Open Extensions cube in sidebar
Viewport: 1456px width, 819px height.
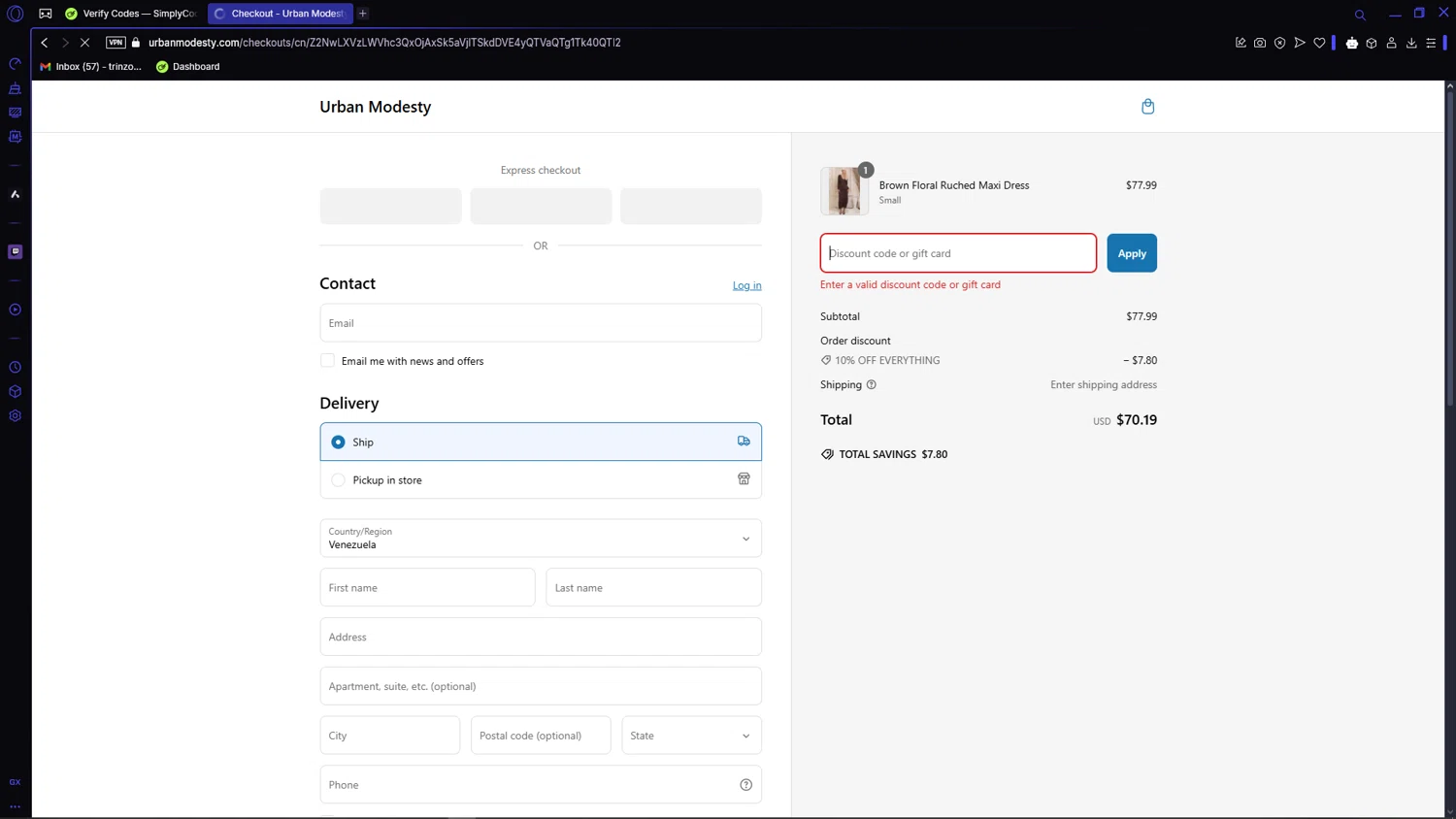coord(15,392)
